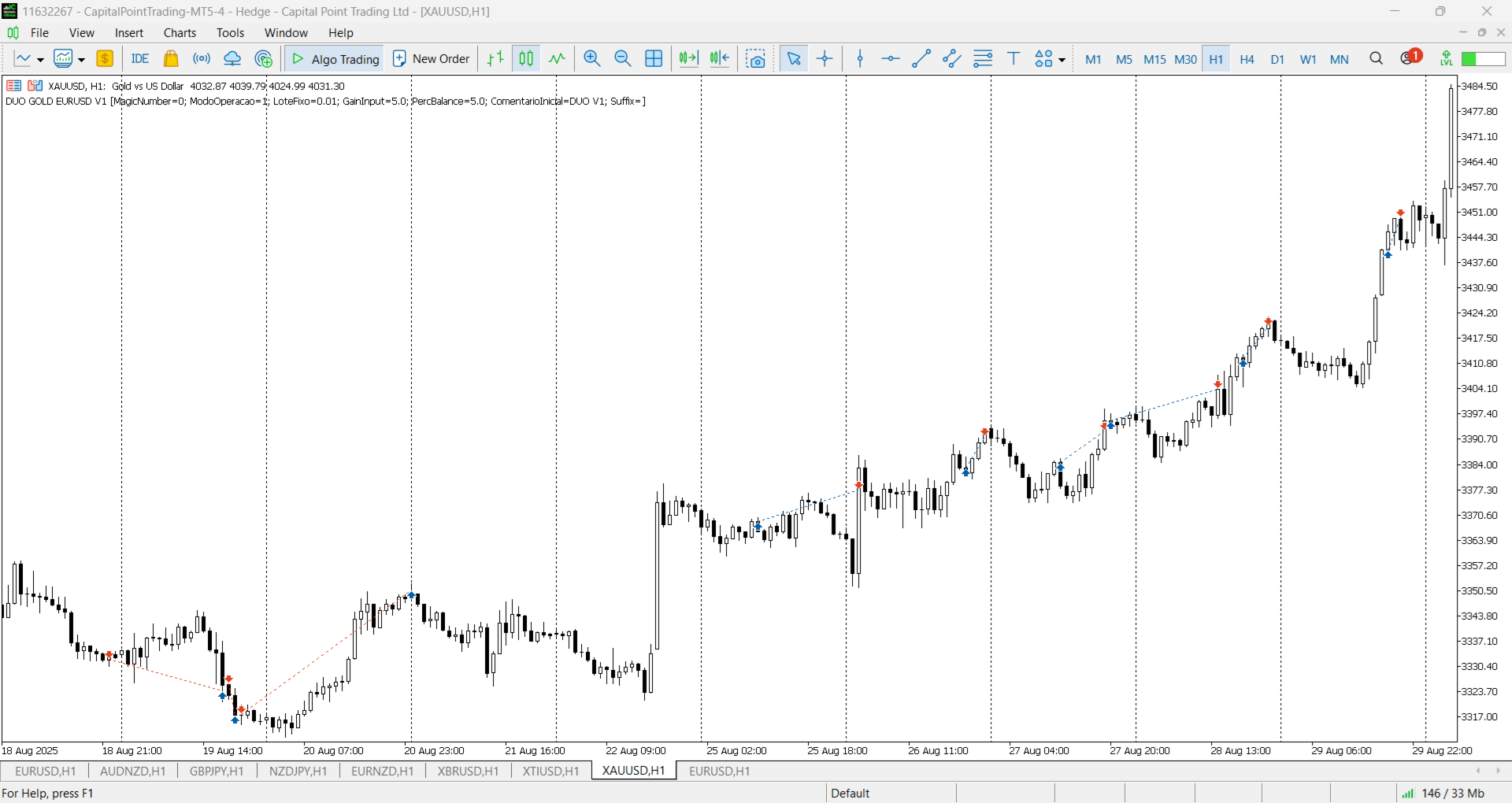Open the Insert menu
This screenshot has width=1512, height=803.
(x=129, y=33)
